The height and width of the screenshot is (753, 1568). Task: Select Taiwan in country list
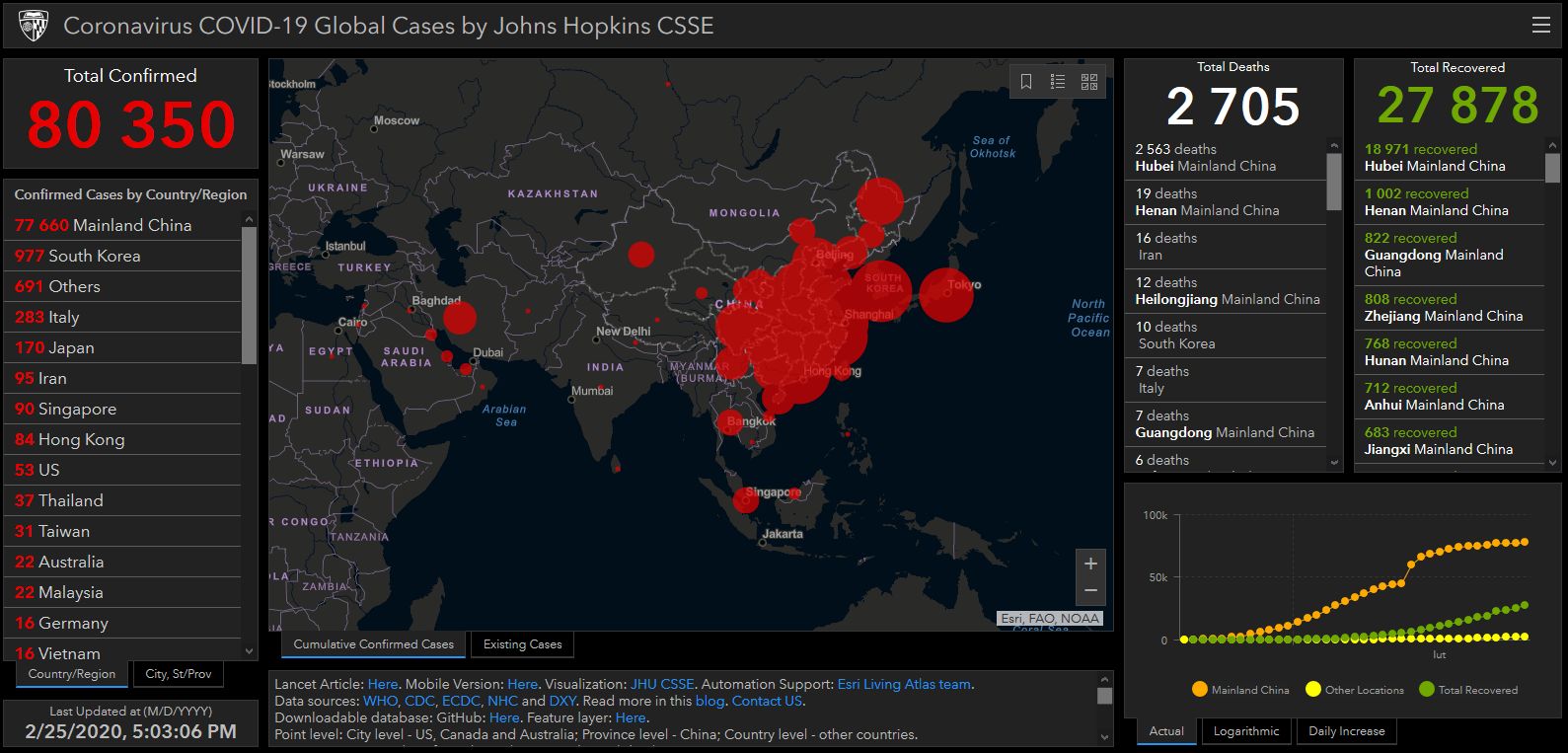(122, 531)
